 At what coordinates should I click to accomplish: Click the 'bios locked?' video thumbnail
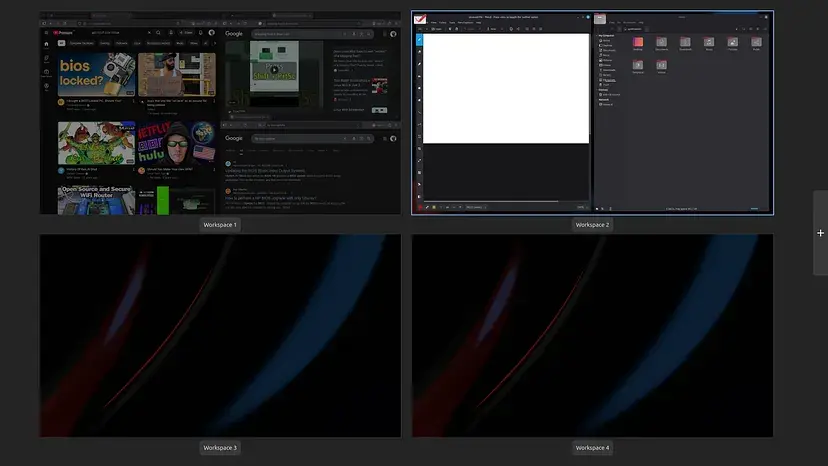click(96, 73)
